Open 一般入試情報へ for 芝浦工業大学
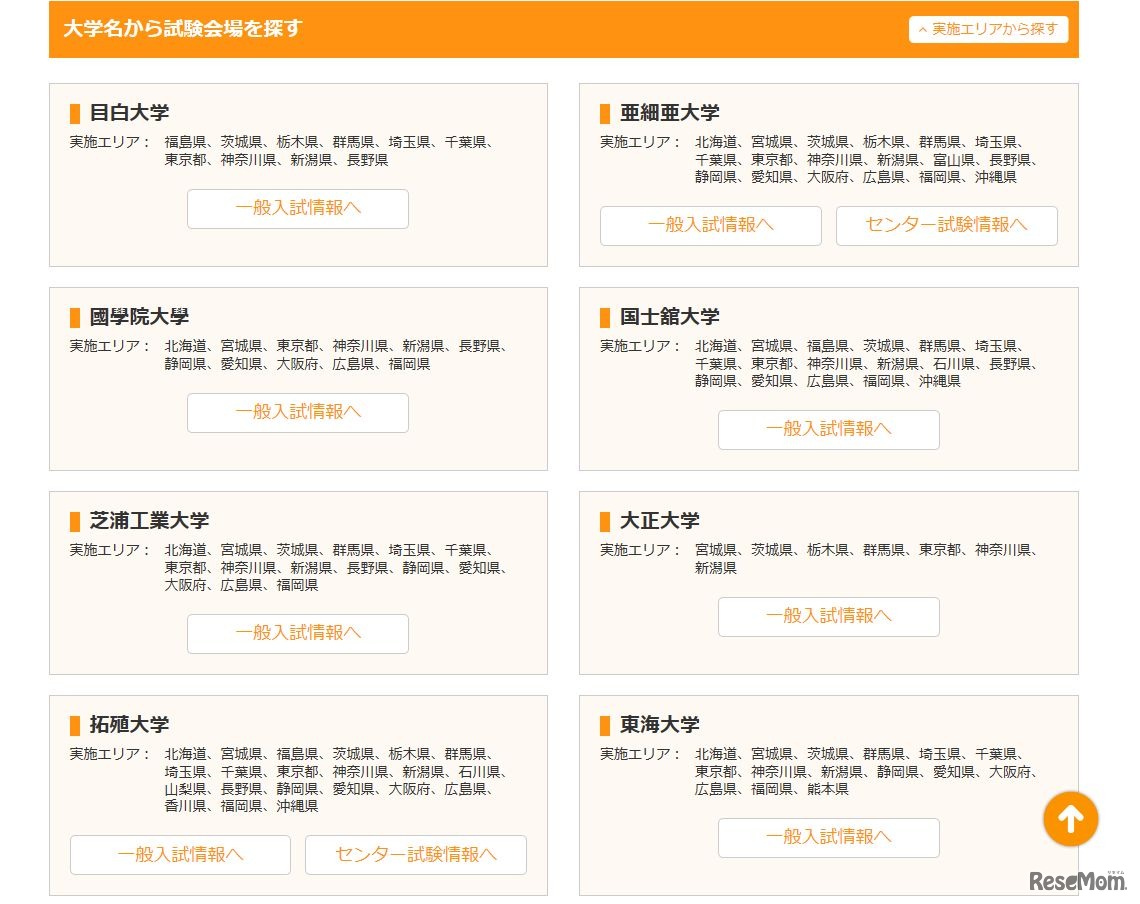Screen dimensions: 1140x904 click(x=298, y=633)
